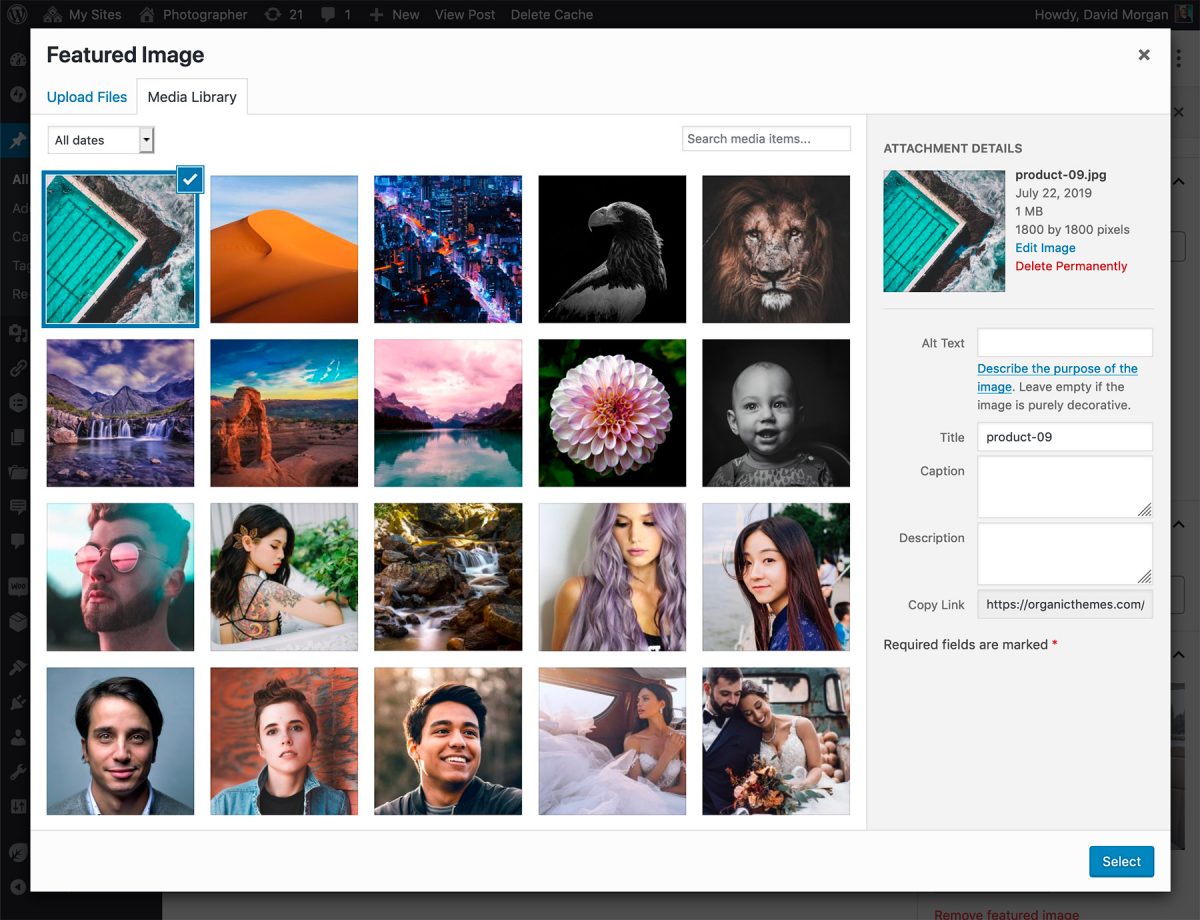Screen dimensions: 1200x920
Task: Select the Media Library tab
Action: click(192, 97)
